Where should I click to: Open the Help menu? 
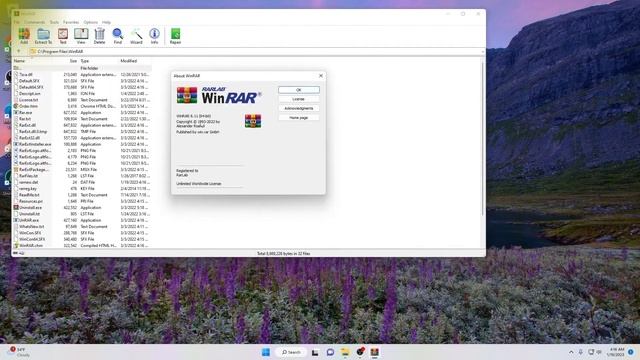click(106, 22)
